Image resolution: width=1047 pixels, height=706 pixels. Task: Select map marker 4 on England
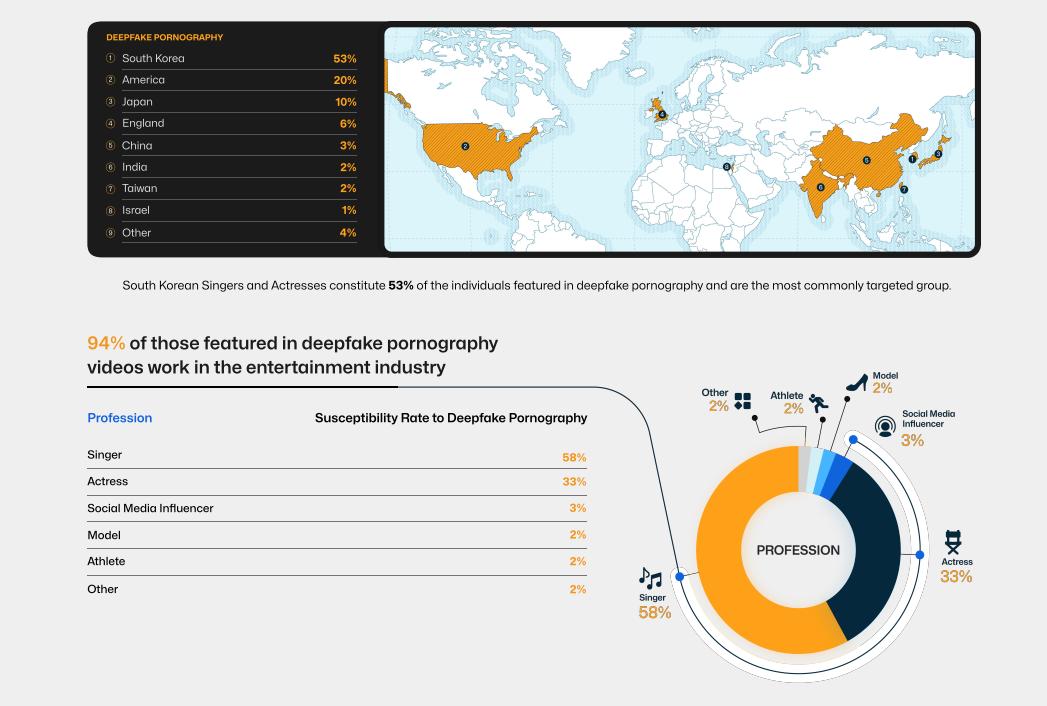pyautogui.click(x=662, y=114)
